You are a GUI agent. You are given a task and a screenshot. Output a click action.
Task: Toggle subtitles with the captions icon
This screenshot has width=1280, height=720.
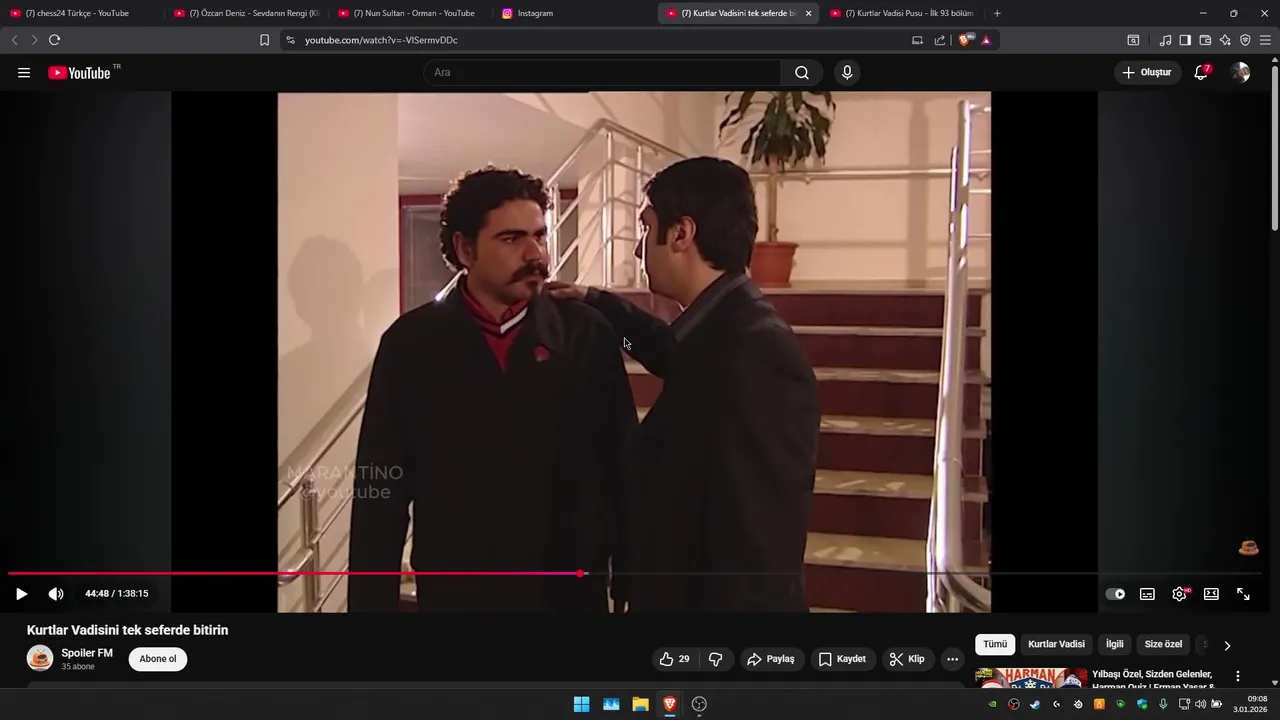click(x=1147, y=594)
